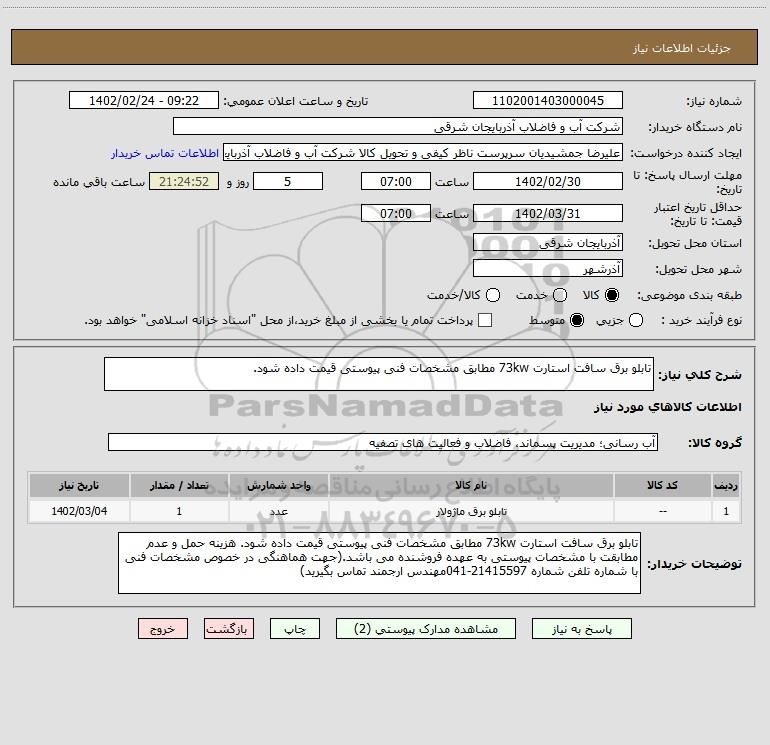Screen dimensions: 770x745
Task: Click the response deadline date 1402/02/30
Action: [x=548, y=182]
